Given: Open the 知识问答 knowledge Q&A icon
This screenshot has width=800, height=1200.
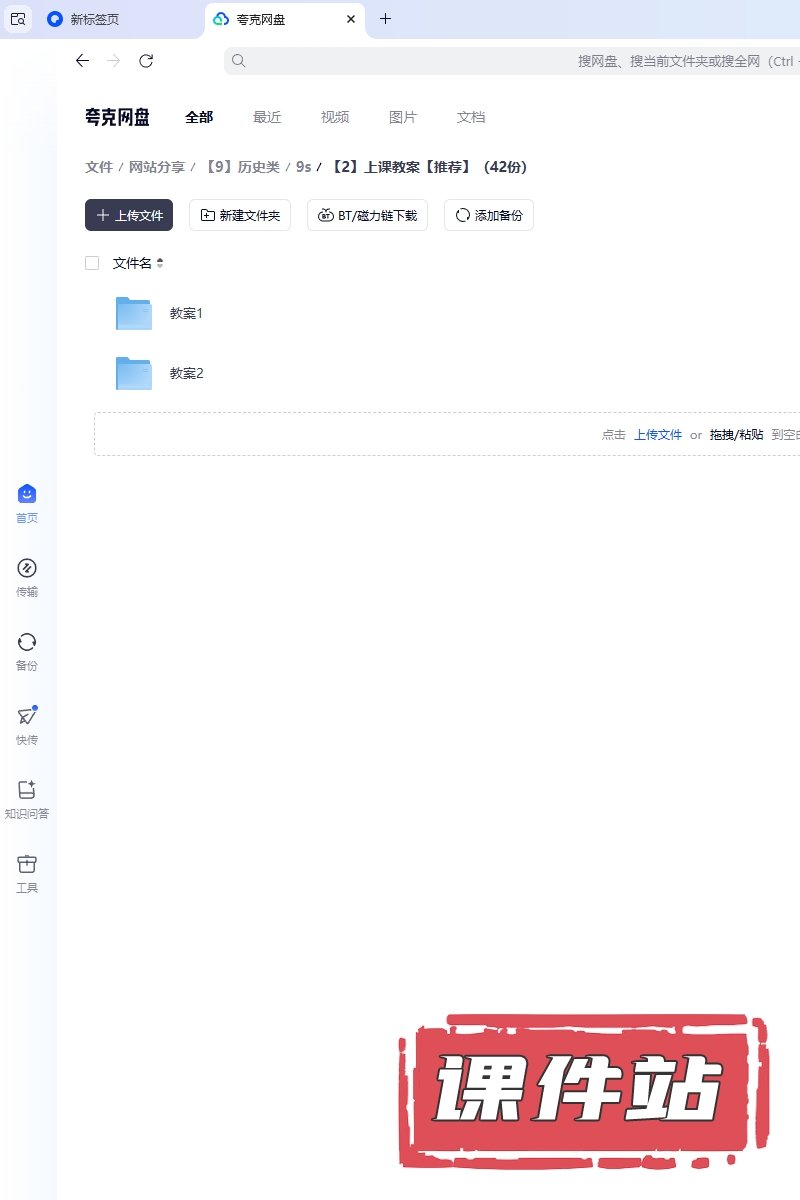Looking at the screenshot, I should 27,791.
